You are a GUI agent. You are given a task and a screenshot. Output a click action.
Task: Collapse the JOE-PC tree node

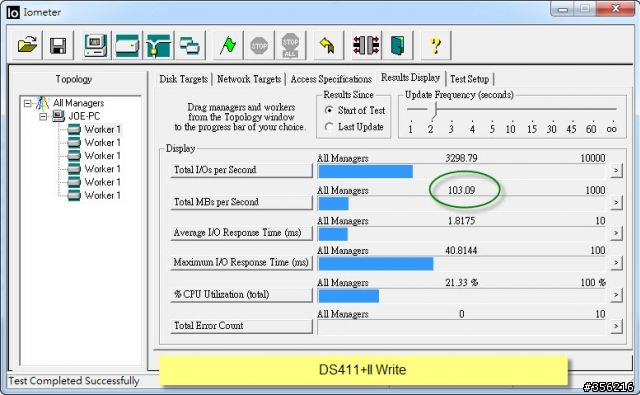click(x=43, y=117)
